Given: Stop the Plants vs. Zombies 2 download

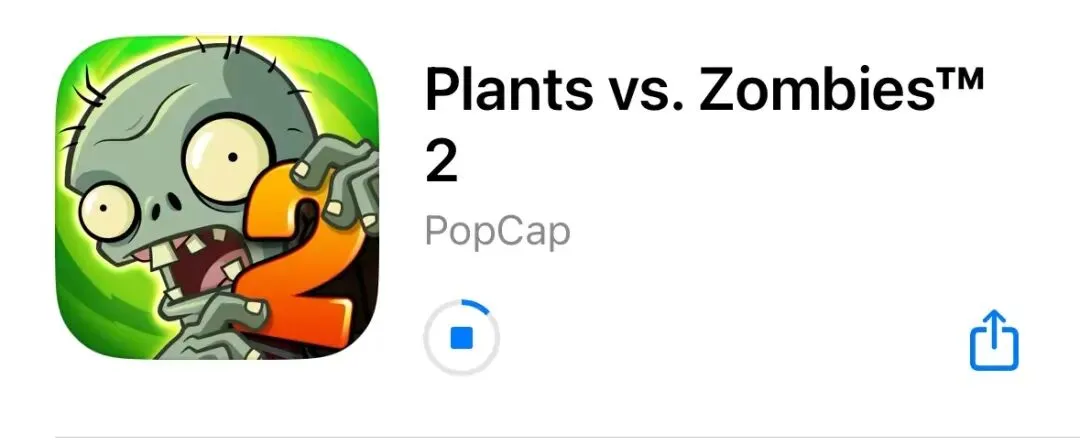Looking at the screenshot, I should (x=461, y=338).
